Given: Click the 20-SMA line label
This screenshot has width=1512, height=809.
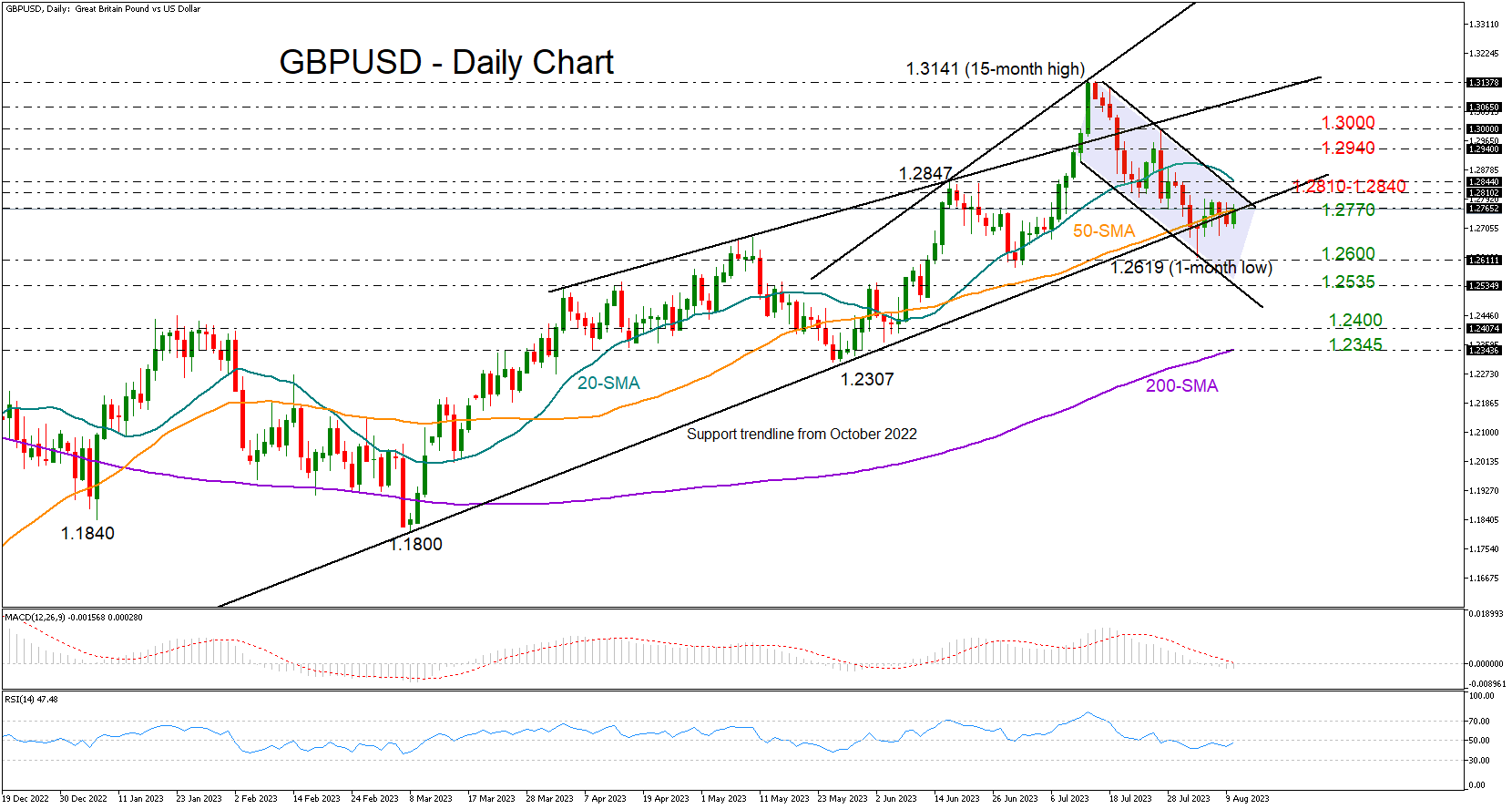Looking at the screenshot, I should (608, 384).
